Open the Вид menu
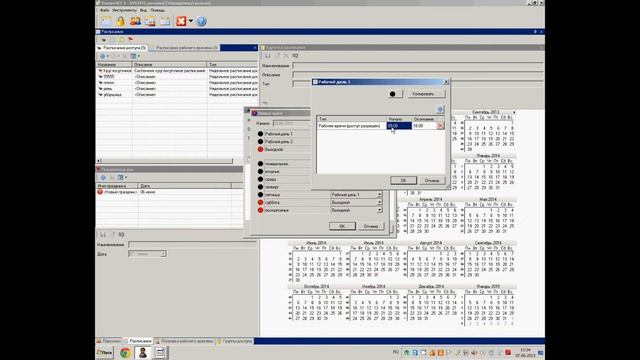 (143, 10)
